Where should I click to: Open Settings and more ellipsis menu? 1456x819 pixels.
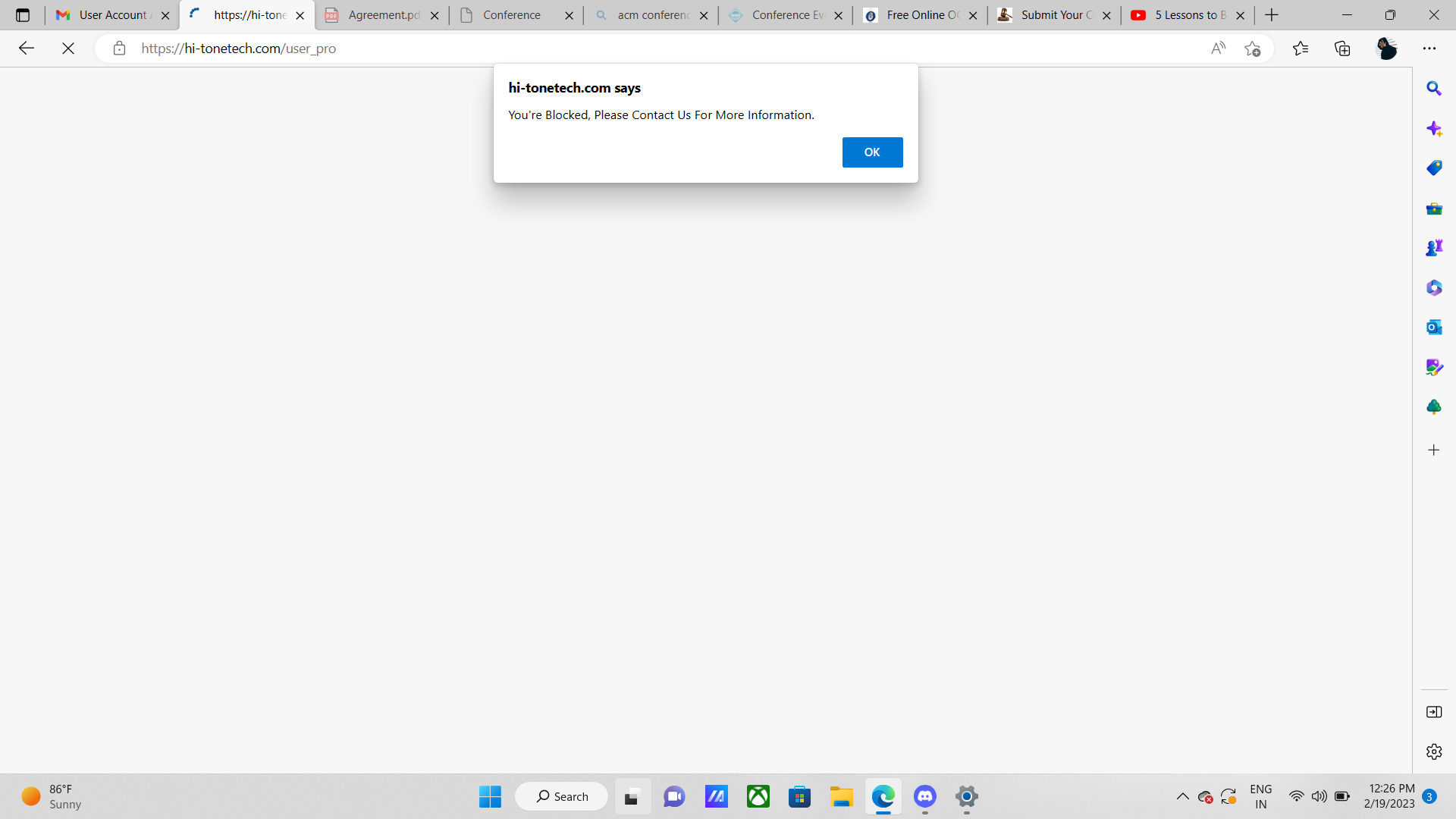tap(1429, 49)
